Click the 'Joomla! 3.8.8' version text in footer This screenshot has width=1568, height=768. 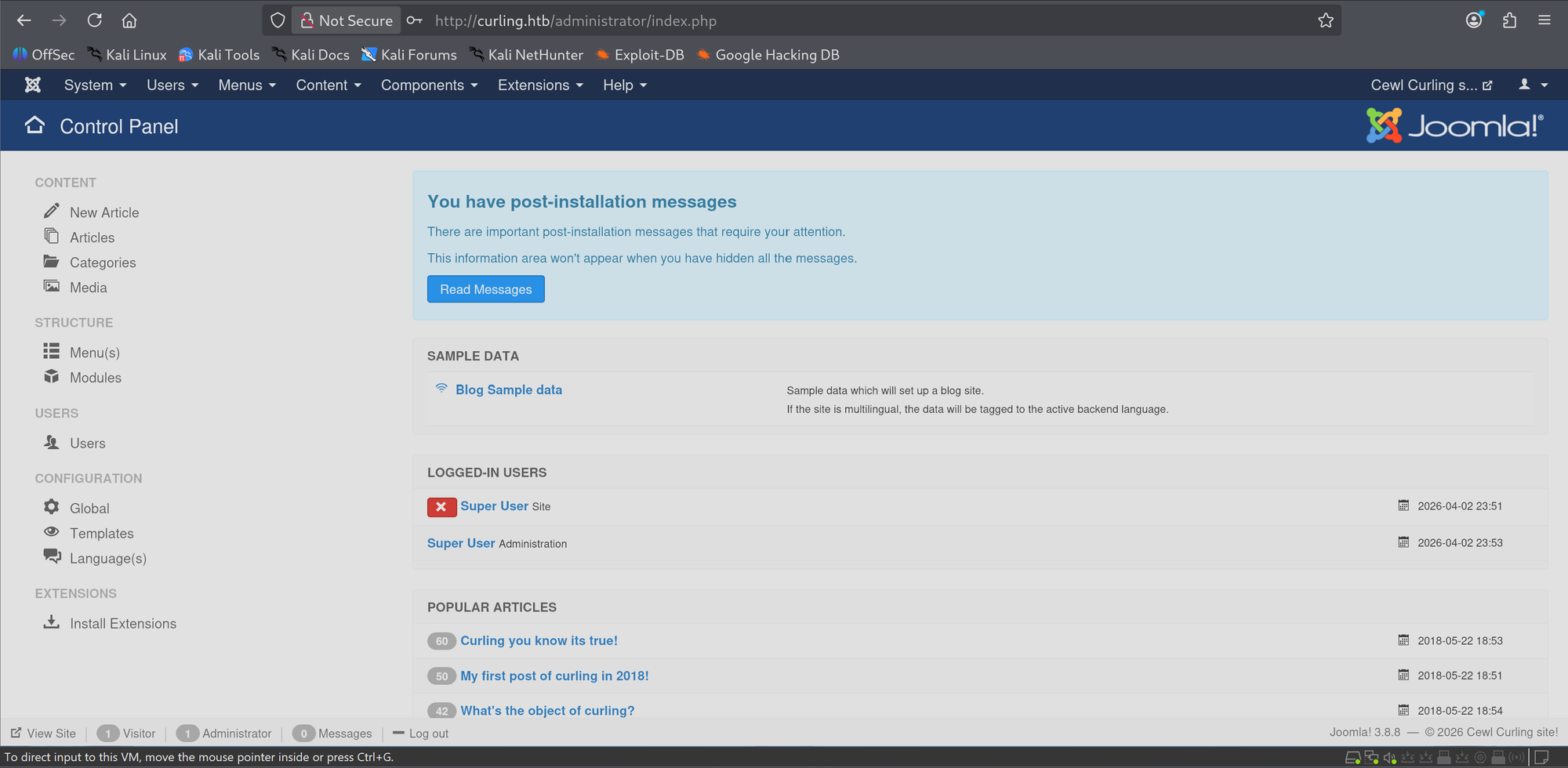point(1365,733)
